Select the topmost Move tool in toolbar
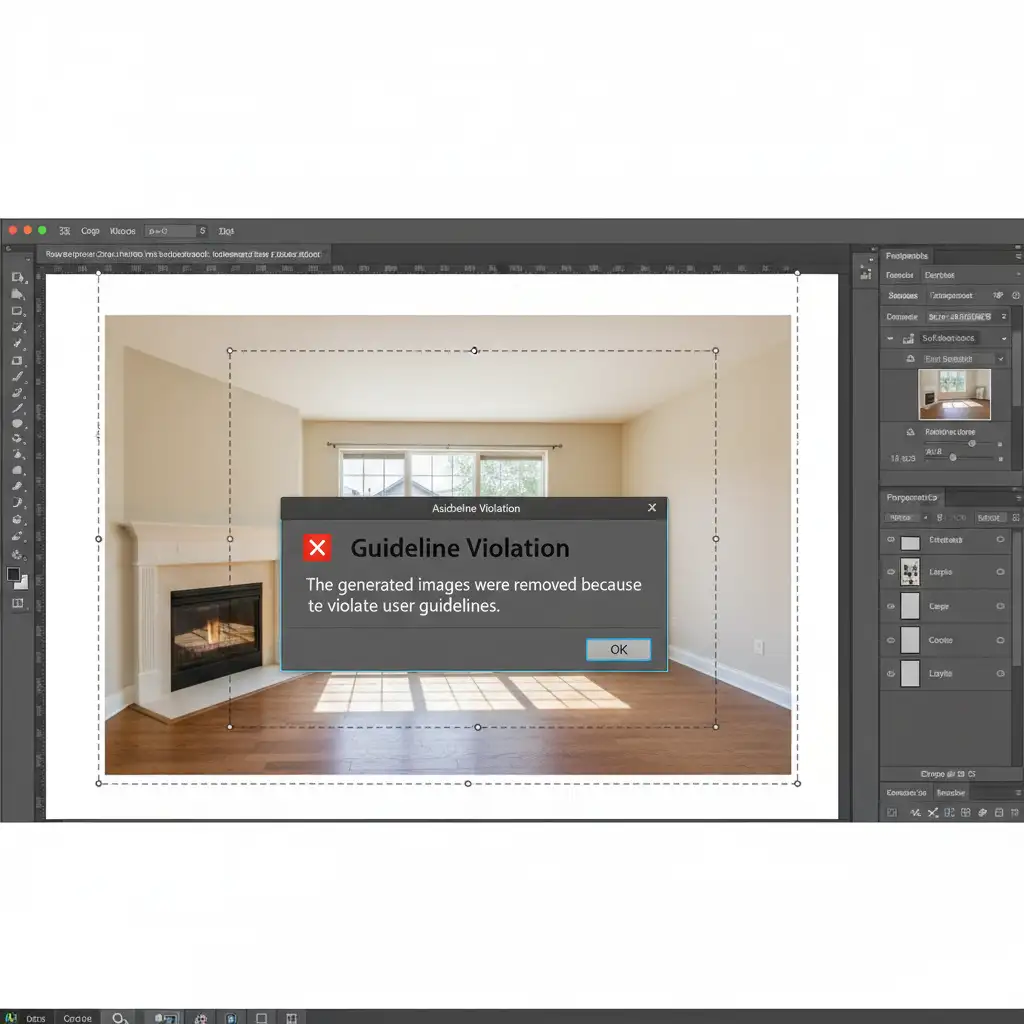This screenshot has width=1024, height=1024. [x=18, y=277]
